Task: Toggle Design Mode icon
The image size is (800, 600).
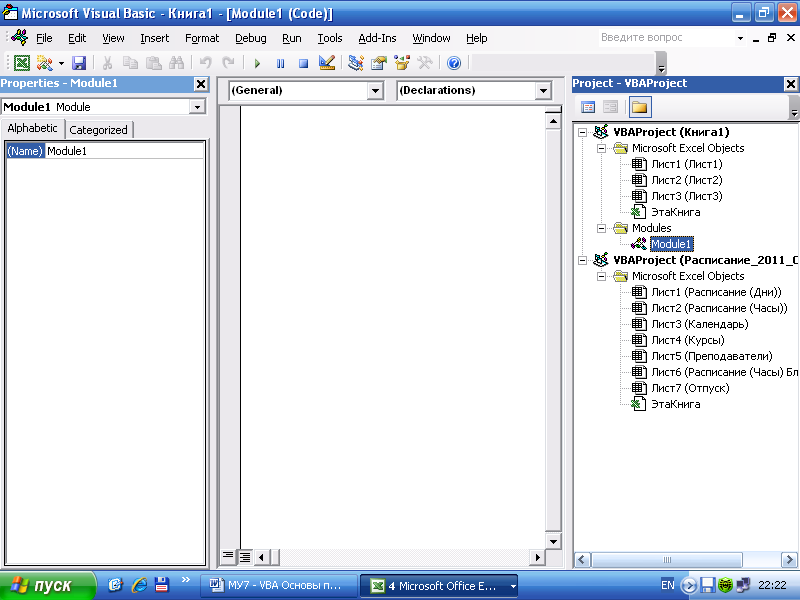Action: 327,63
